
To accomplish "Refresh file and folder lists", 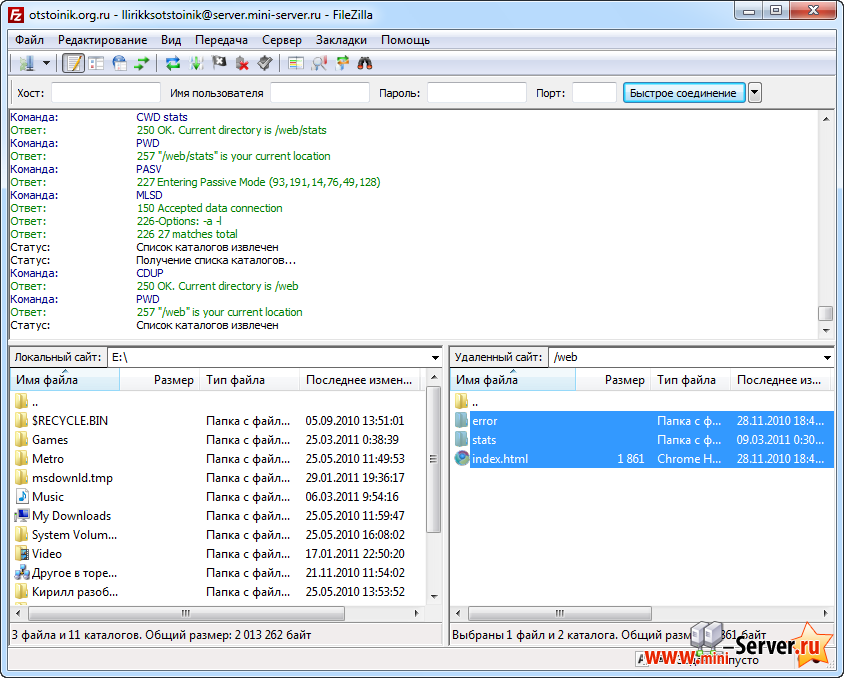I will click(173, 63).
